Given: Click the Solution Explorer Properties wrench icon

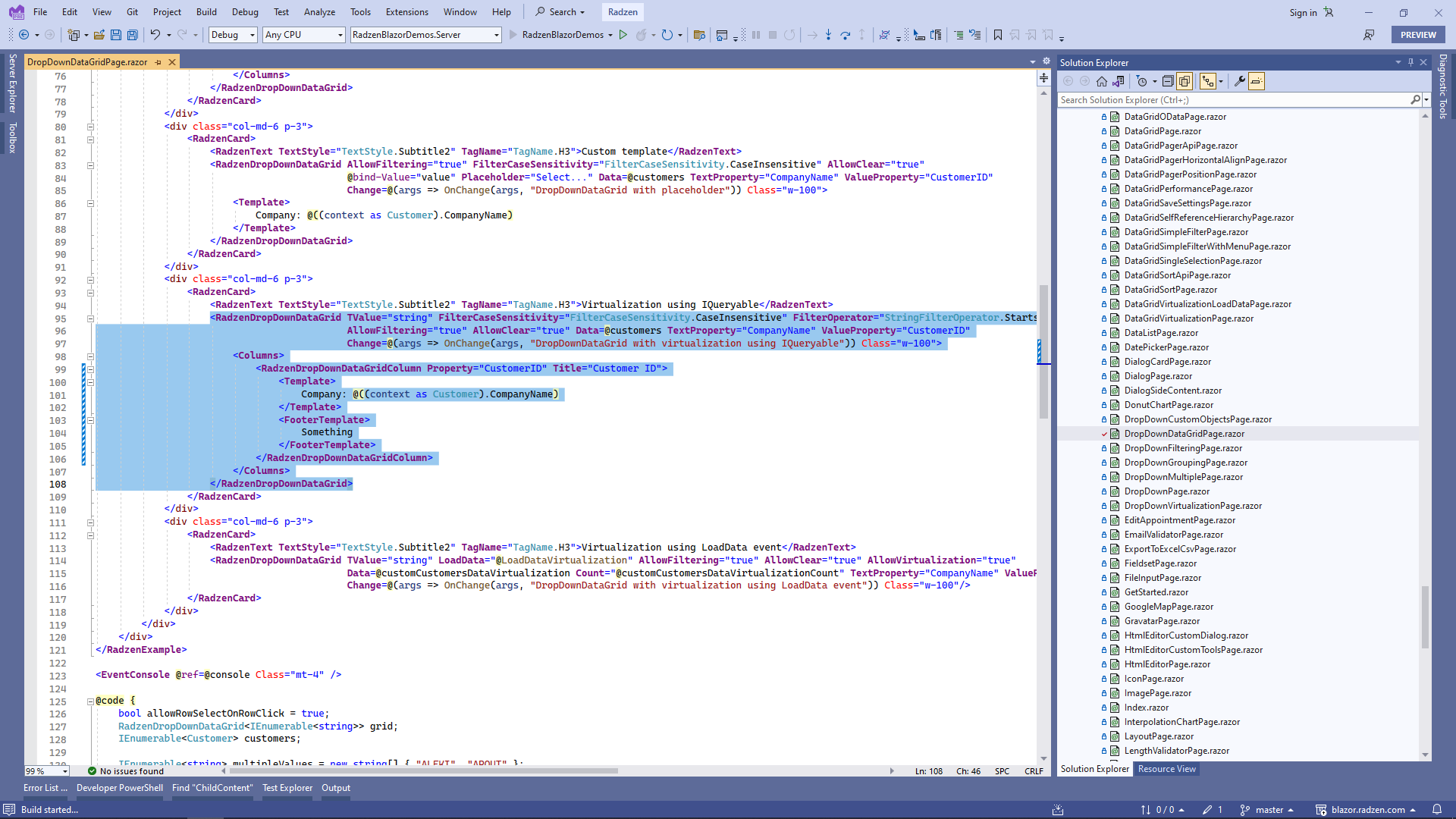Looking at the screenshot, I should click(x=1239, y=81).
